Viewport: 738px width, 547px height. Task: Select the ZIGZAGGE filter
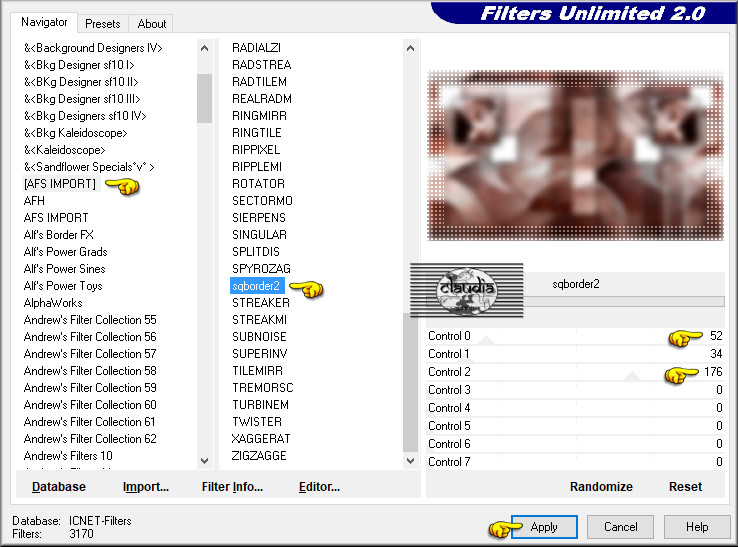pos(259,456)
